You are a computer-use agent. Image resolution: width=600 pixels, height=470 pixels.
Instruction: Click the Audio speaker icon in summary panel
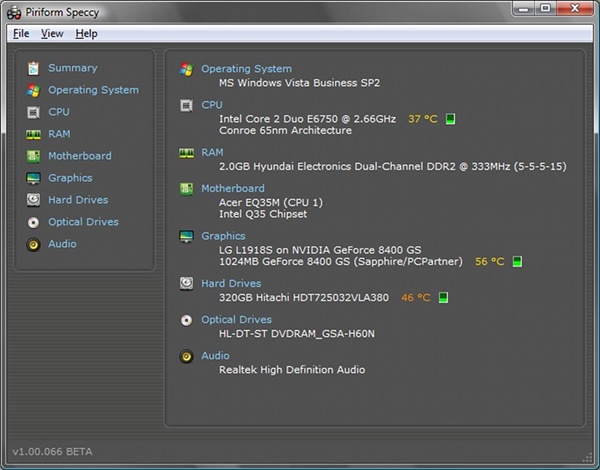tap(186, 356)
